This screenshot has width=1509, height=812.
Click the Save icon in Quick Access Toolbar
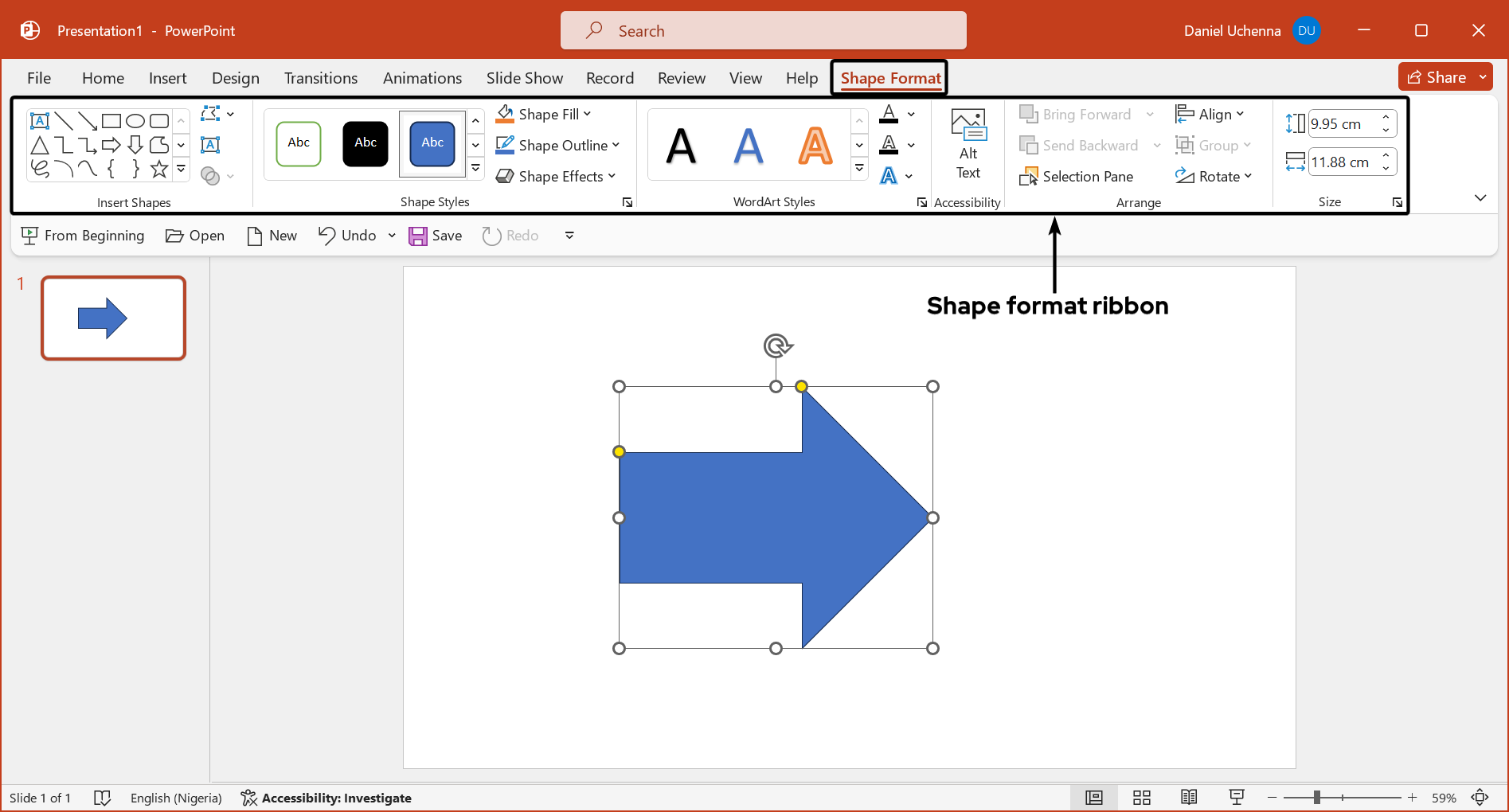click(420, 235)
